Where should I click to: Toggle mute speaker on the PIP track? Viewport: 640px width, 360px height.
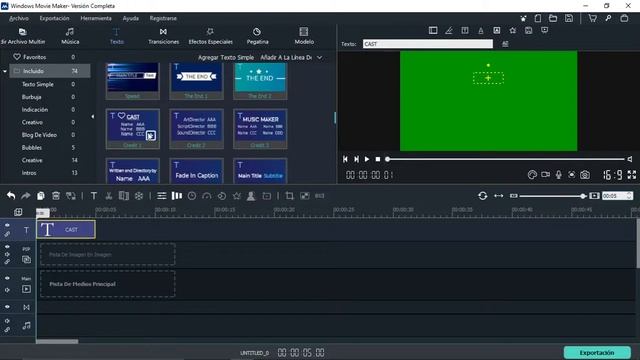(7, 254)
